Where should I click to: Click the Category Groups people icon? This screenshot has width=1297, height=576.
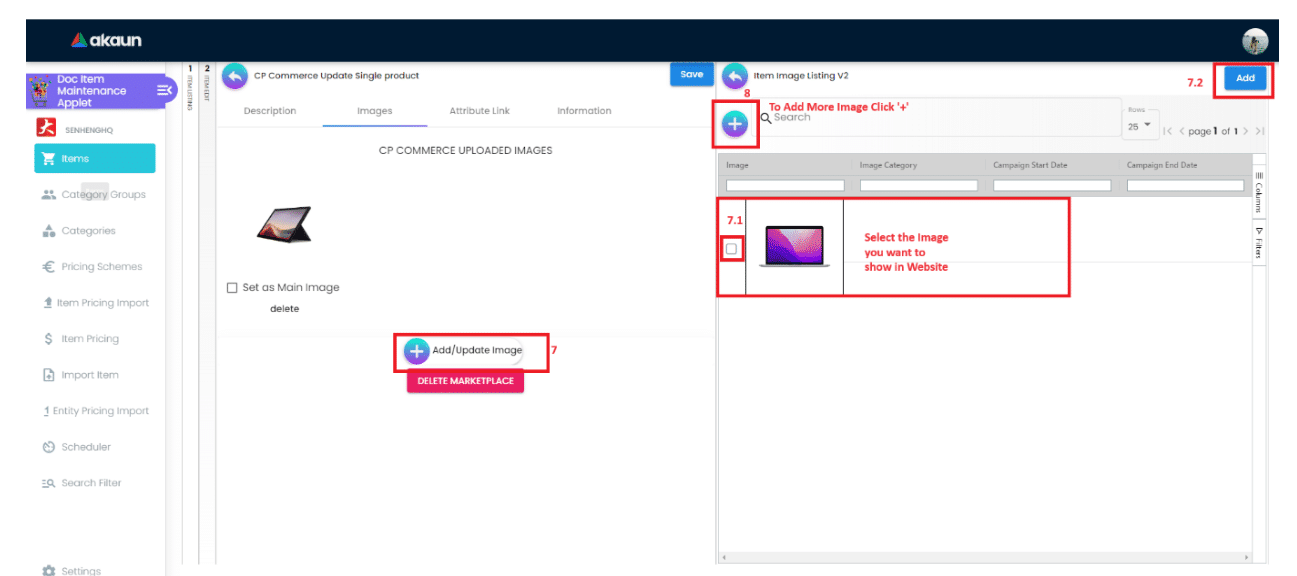click(48, 195)
